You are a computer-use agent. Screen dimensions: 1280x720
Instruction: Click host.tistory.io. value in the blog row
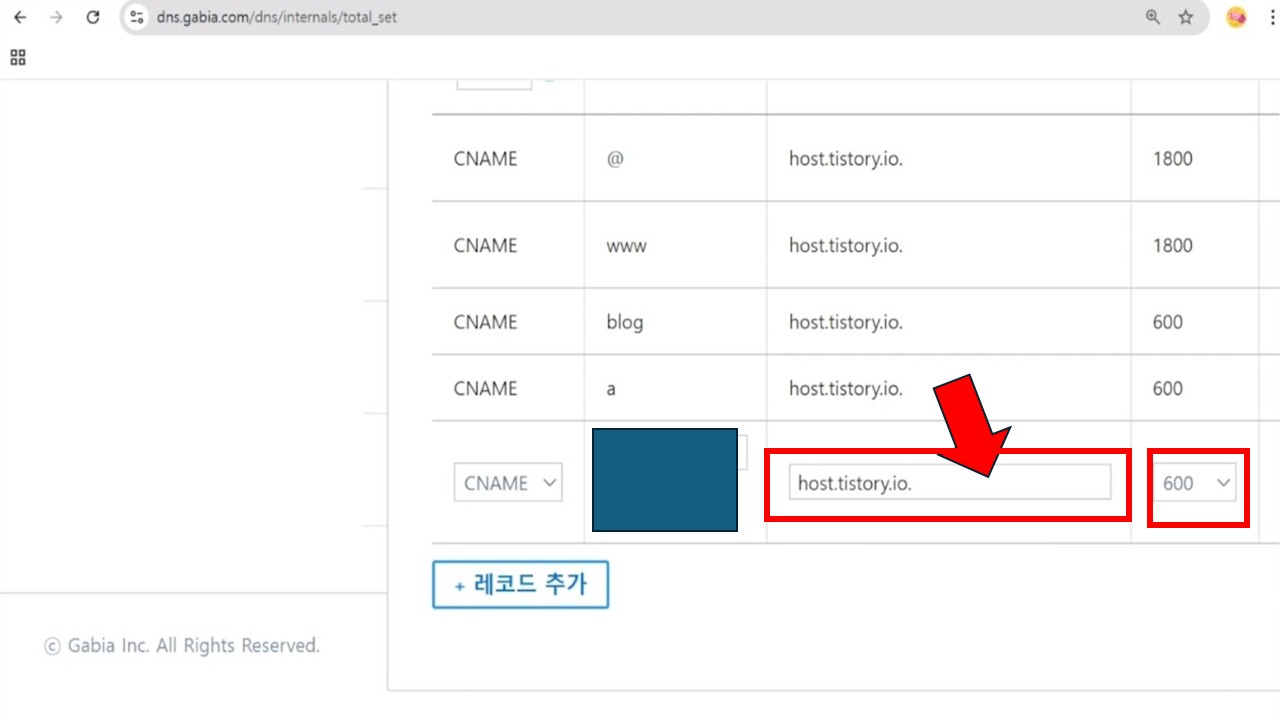[x=846, y=322]
